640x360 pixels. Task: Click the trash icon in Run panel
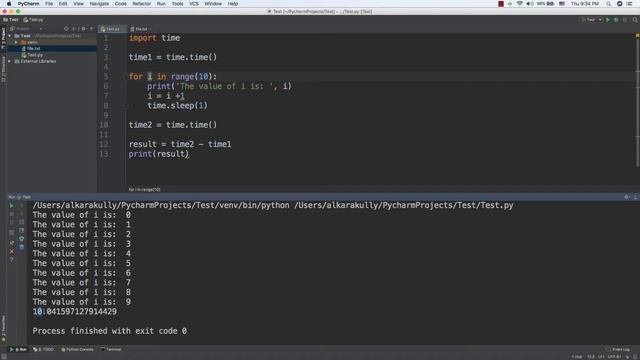pos(21,247)
